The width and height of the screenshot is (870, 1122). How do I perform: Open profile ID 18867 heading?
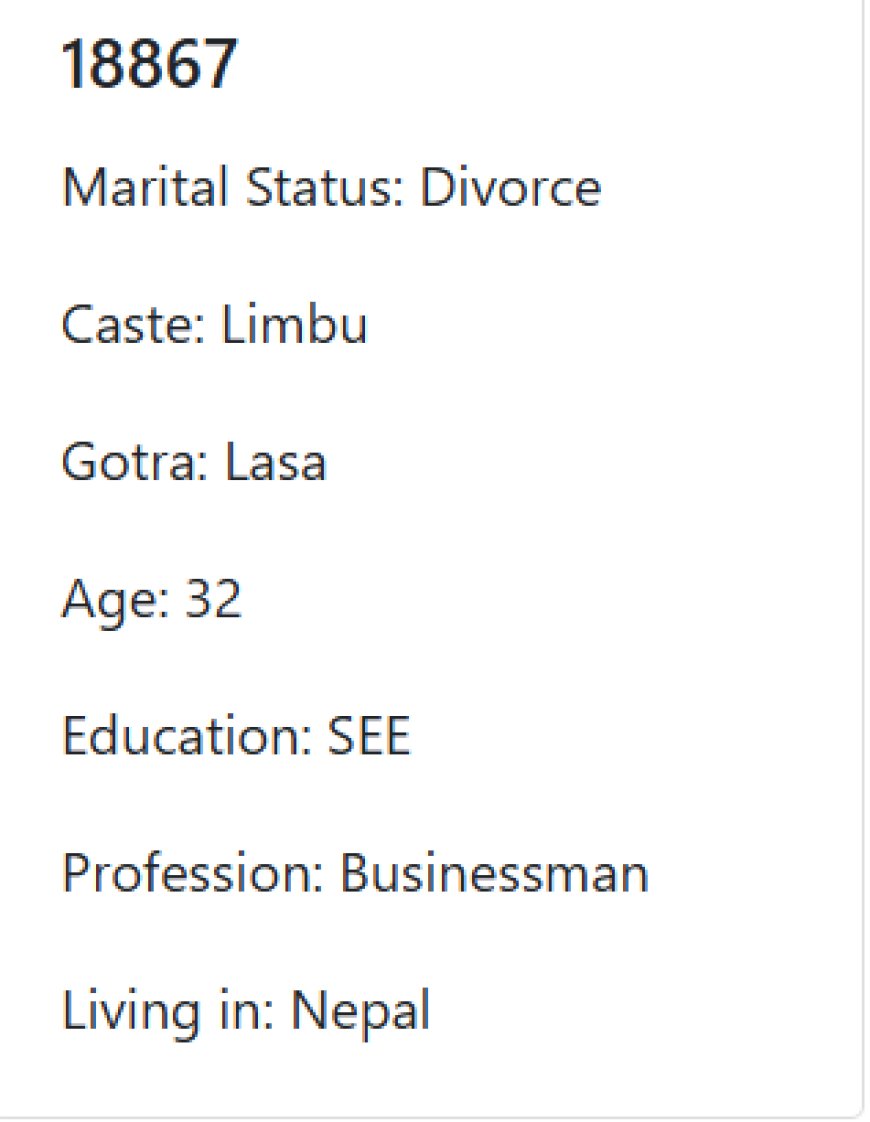point(150,64)
